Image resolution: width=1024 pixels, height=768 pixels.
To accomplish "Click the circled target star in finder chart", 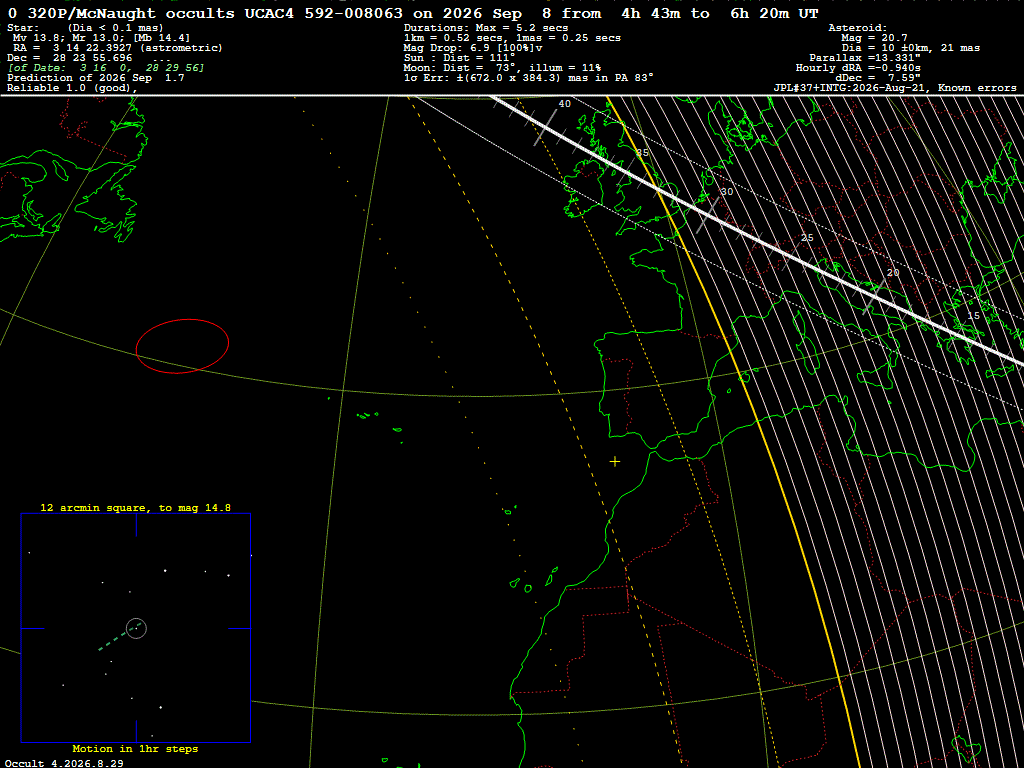I will [x=136, y=628].
